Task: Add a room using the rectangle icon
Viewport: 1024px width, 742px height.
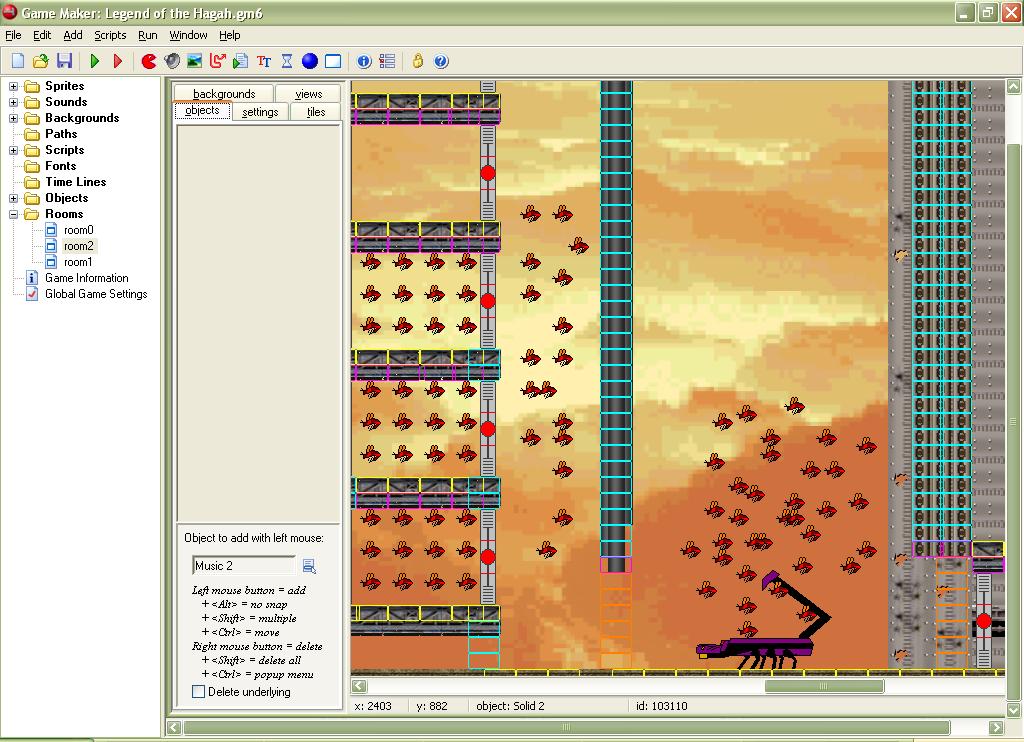Action: [x=333, y=61]
